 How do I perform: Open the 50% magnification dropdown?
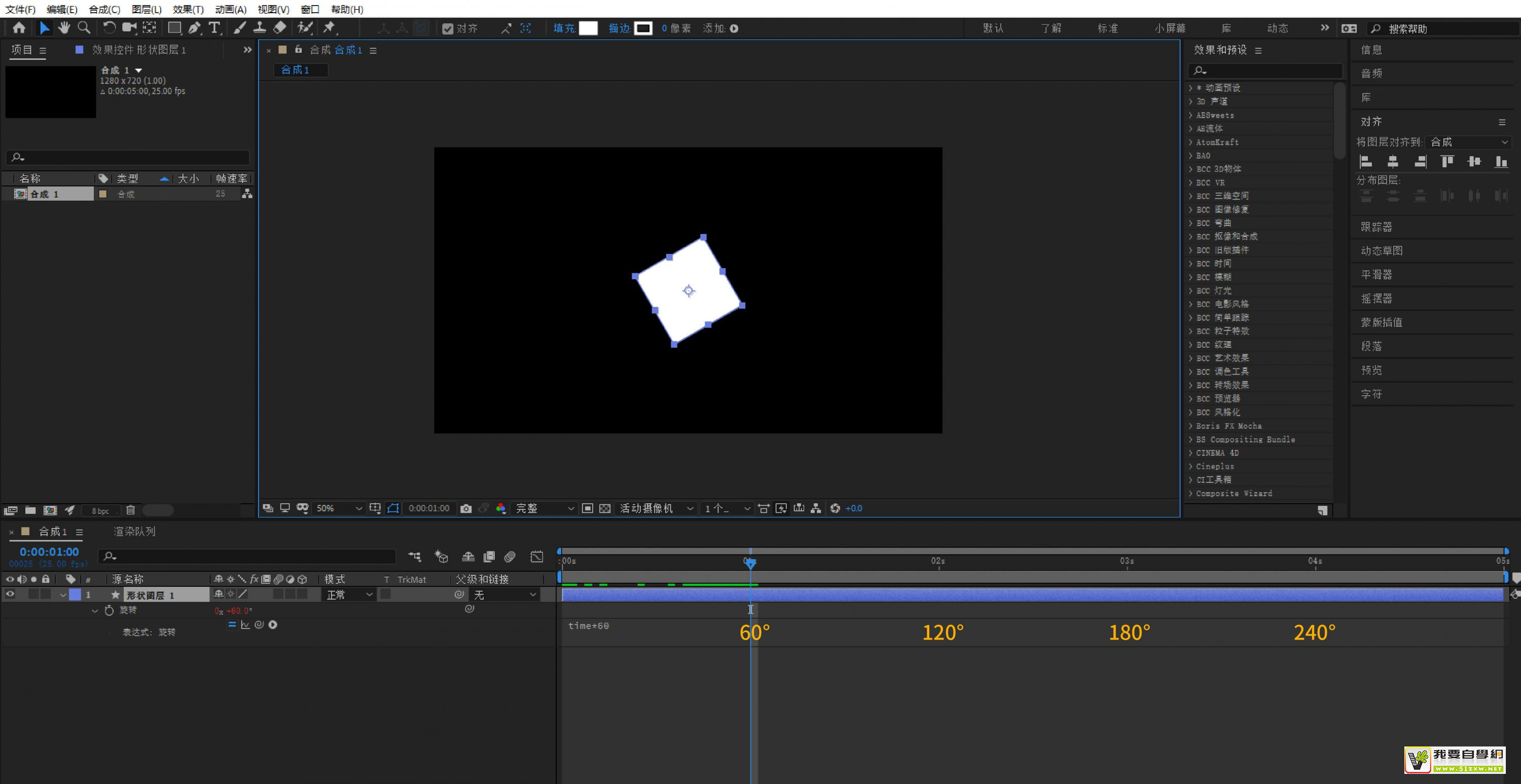coord(339,508)
